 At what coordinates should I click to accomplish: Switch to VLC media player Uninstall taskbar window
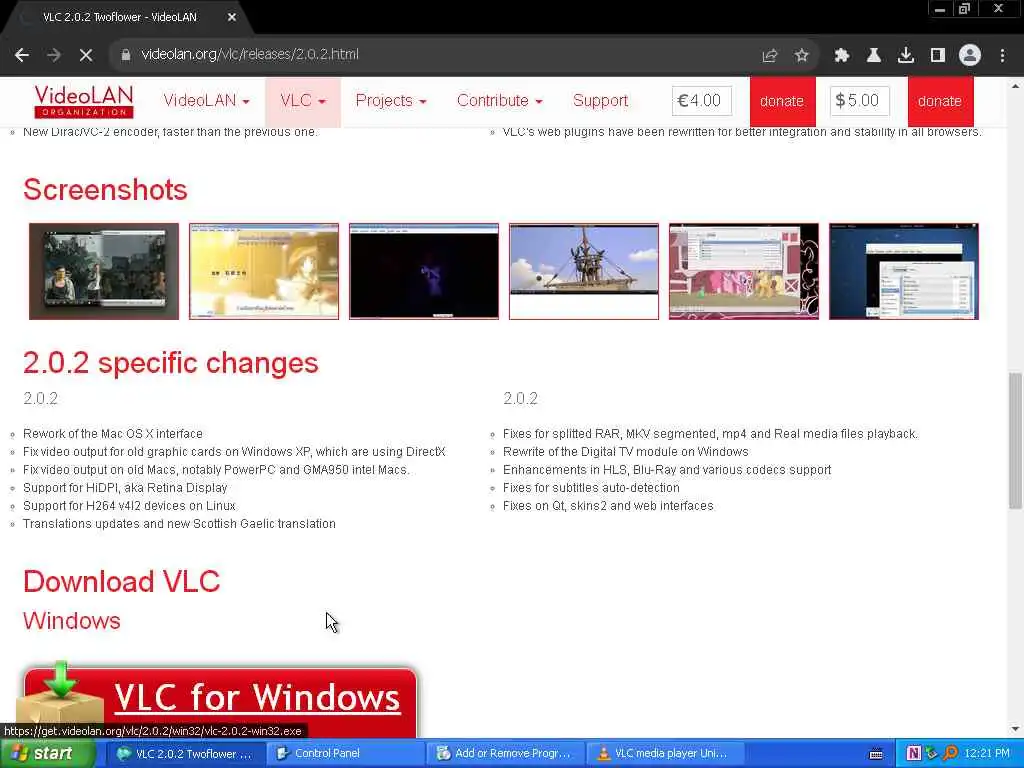pos(665,754)
